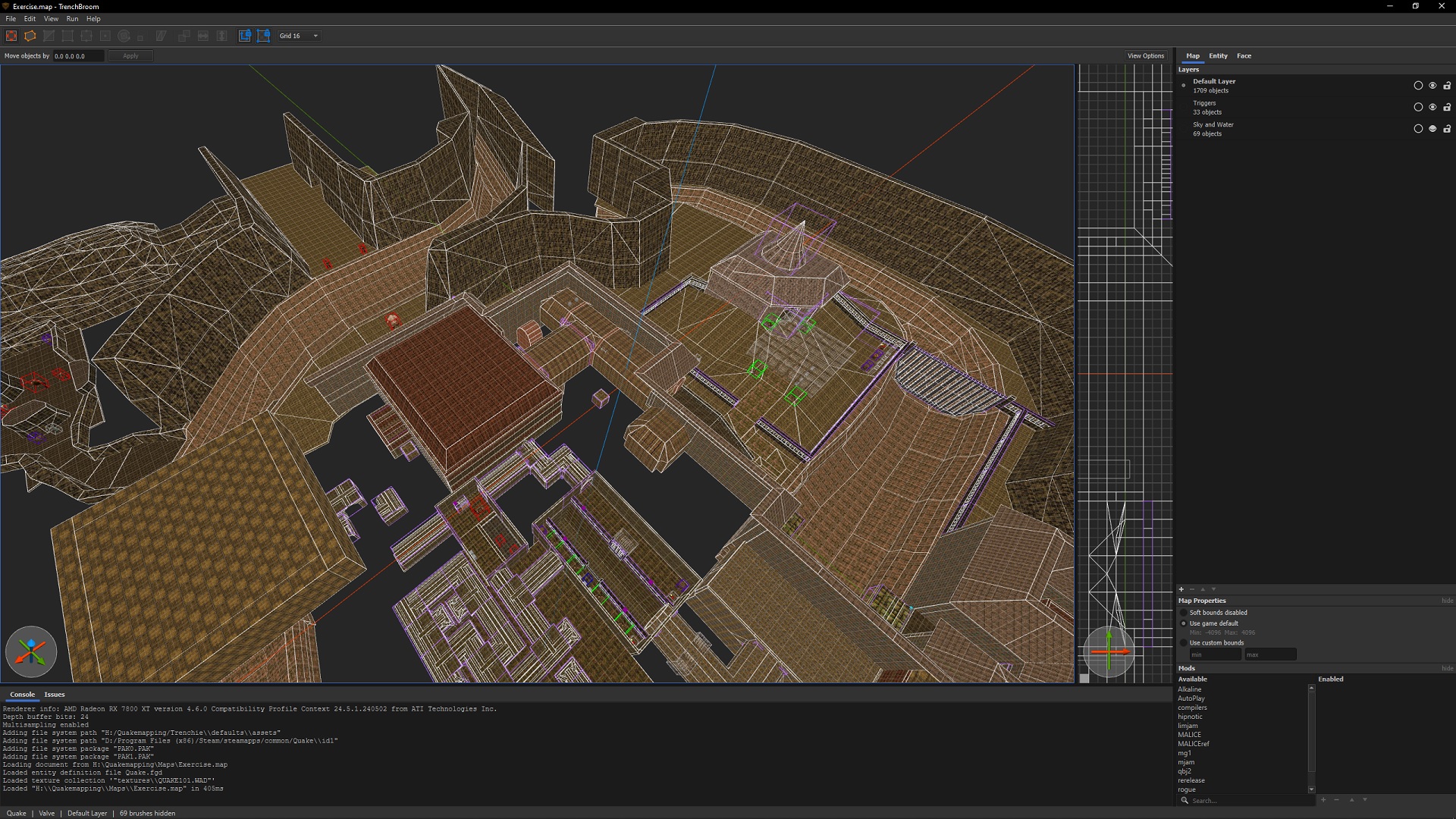Open the View Options dropdown
Screen dimensions: 1456x819
coord(1145,56)
